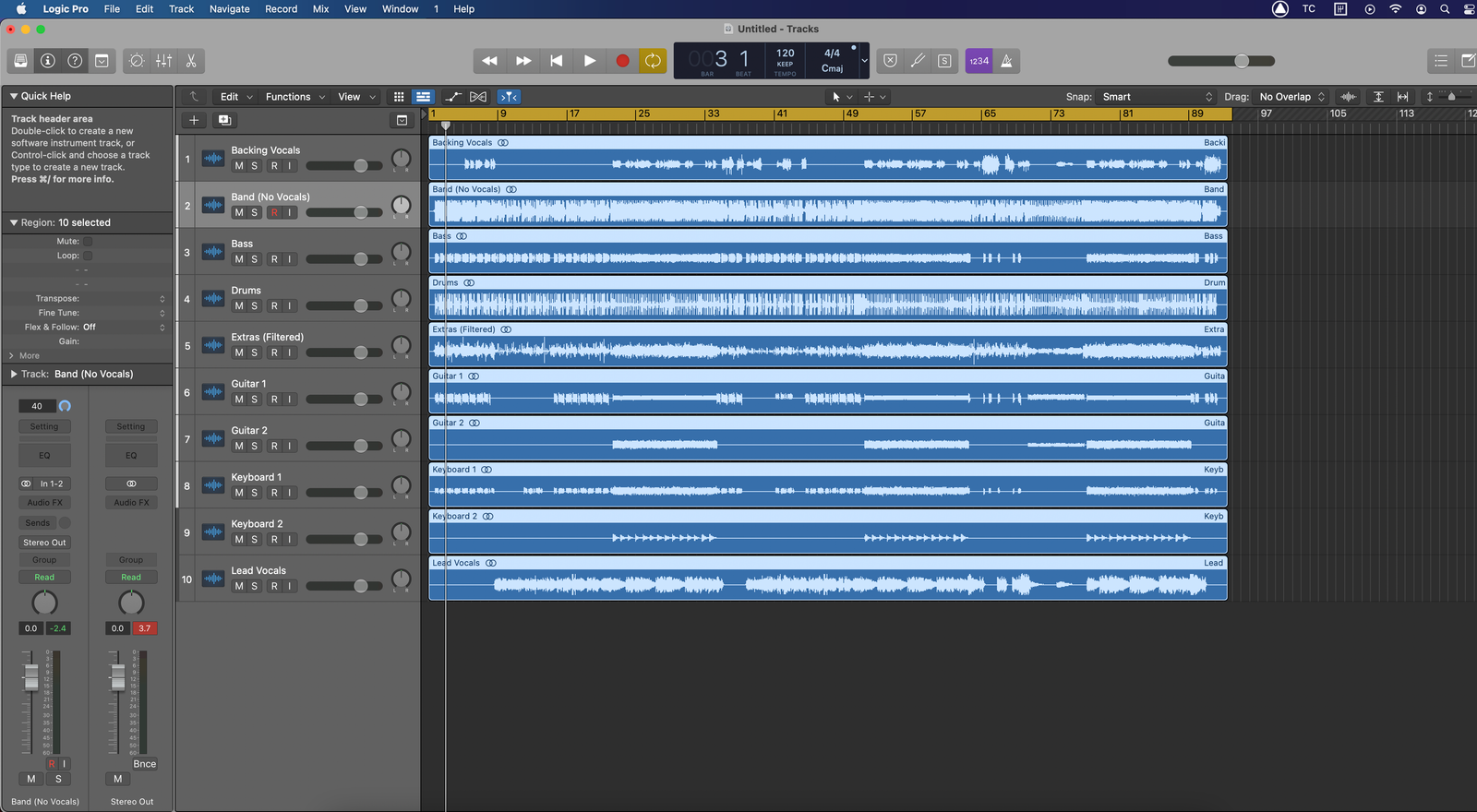Mute the Backing Vocals track

click(x=239, y=166)
